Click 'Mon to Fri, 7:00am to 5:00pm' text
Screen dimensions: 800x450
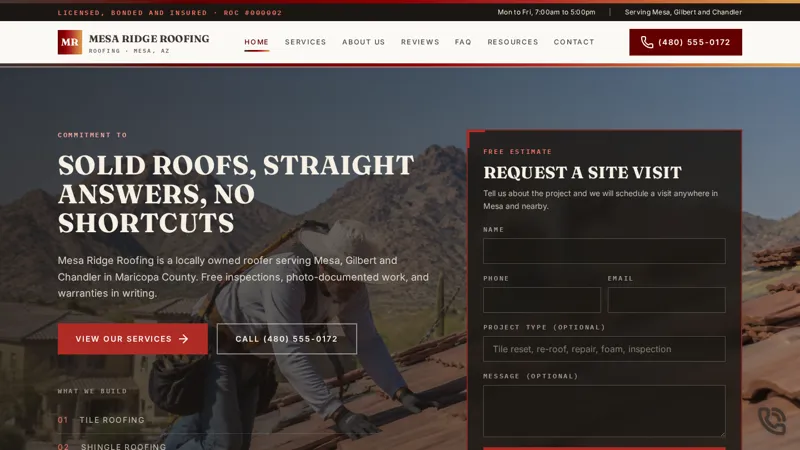pos(546,12)
